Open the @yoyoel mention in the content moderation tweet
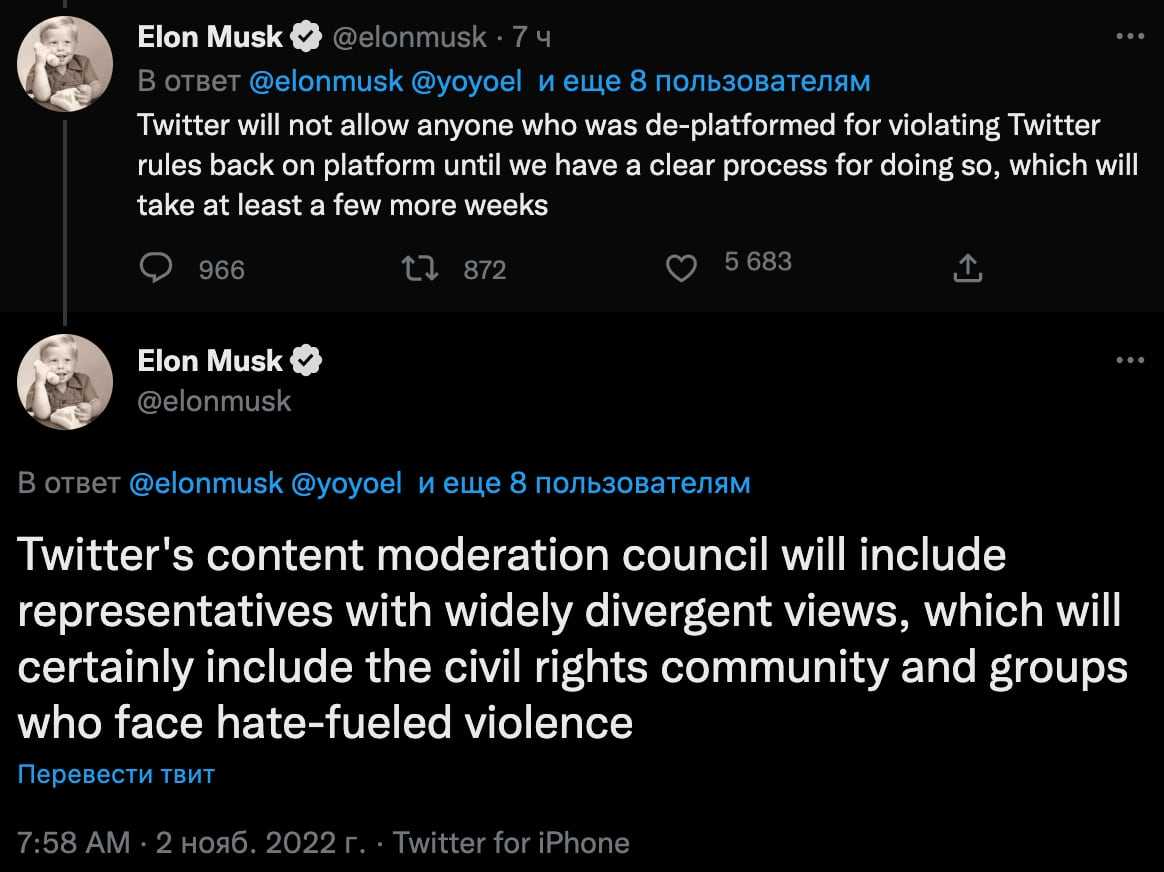 [346, 484]
